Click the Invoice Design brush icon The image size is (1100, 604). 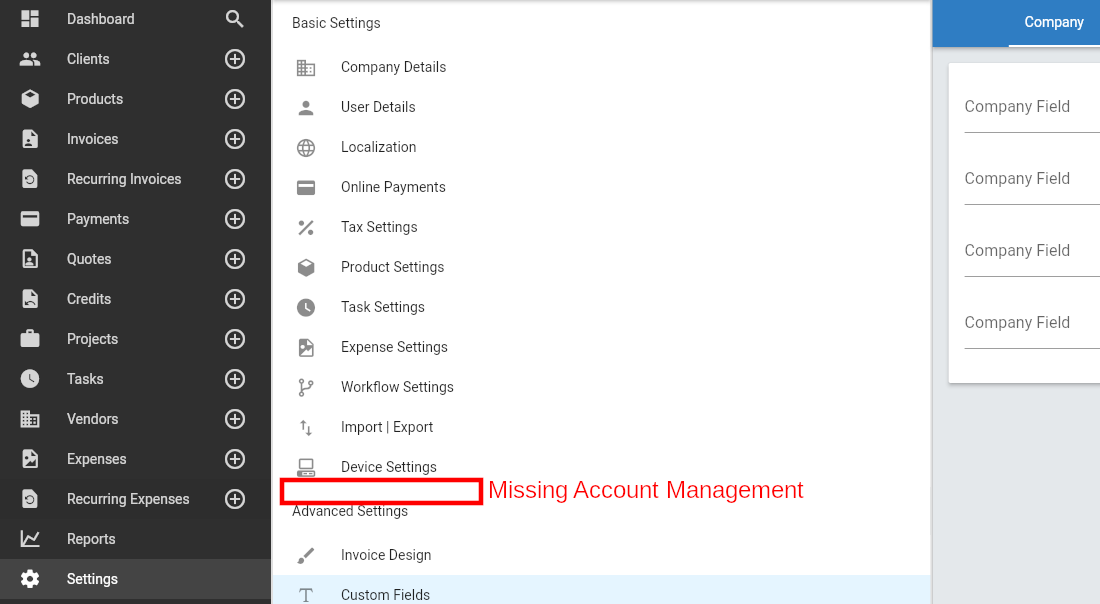306,556
